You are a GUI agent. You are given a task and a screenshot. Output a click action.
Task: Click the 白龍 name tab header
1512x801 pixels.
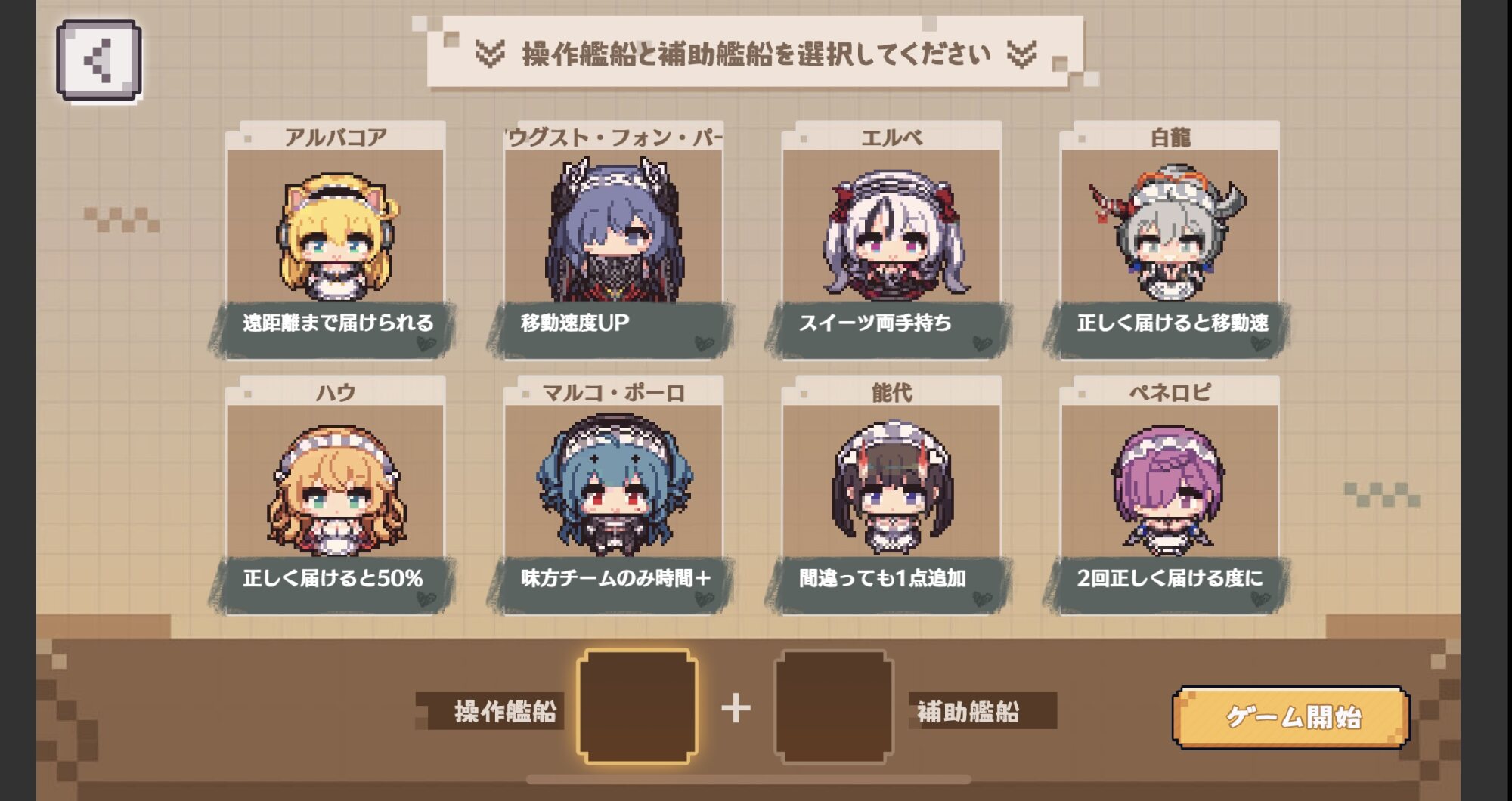click(x=1170, y=137)
